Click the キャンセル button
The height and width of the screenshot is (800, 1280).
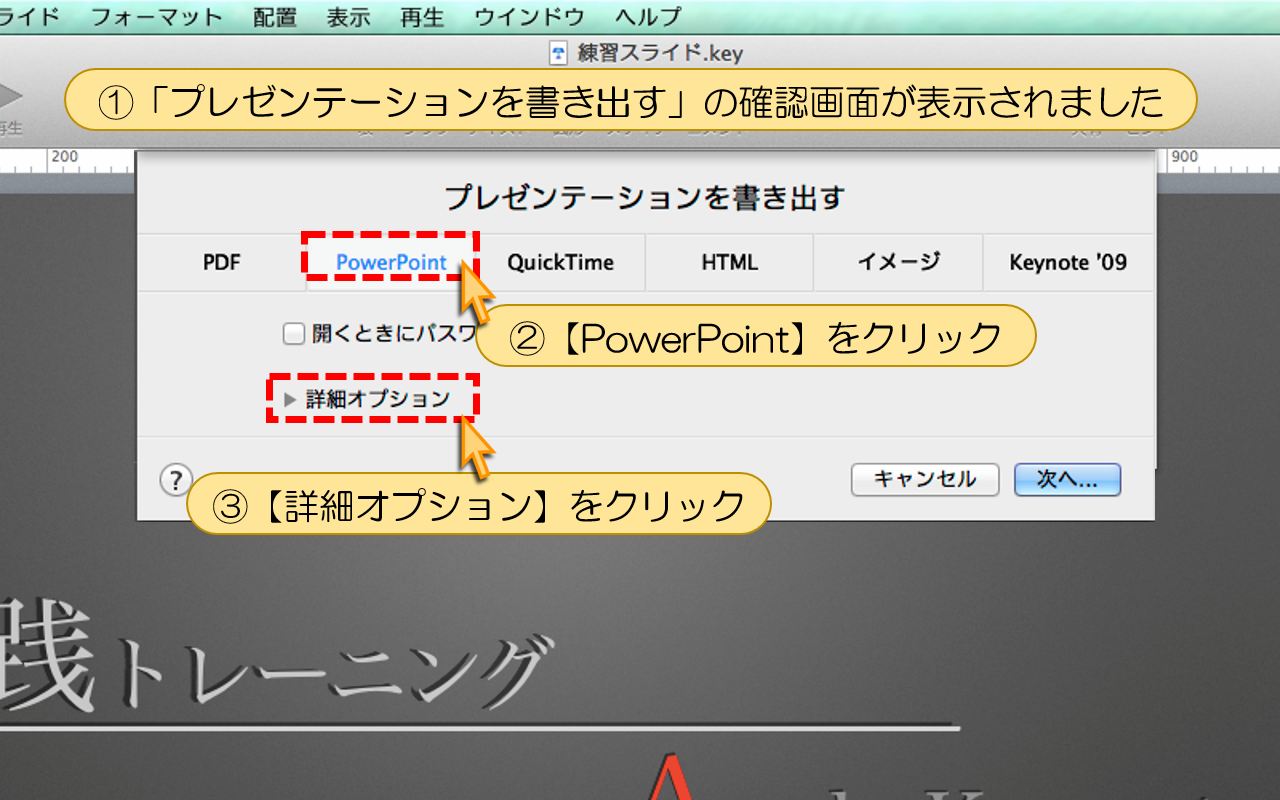[925, 480]
